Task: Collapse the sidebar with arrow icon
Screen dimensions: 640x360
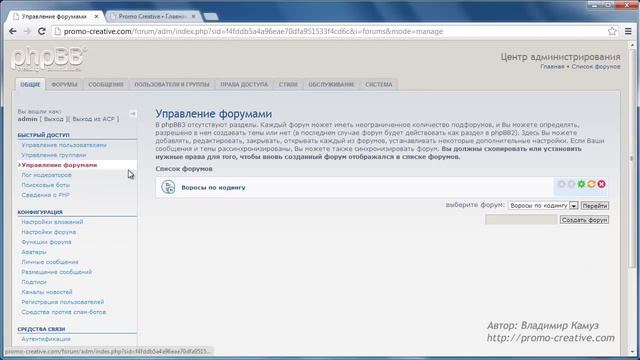Action: [x=133, y=113]
